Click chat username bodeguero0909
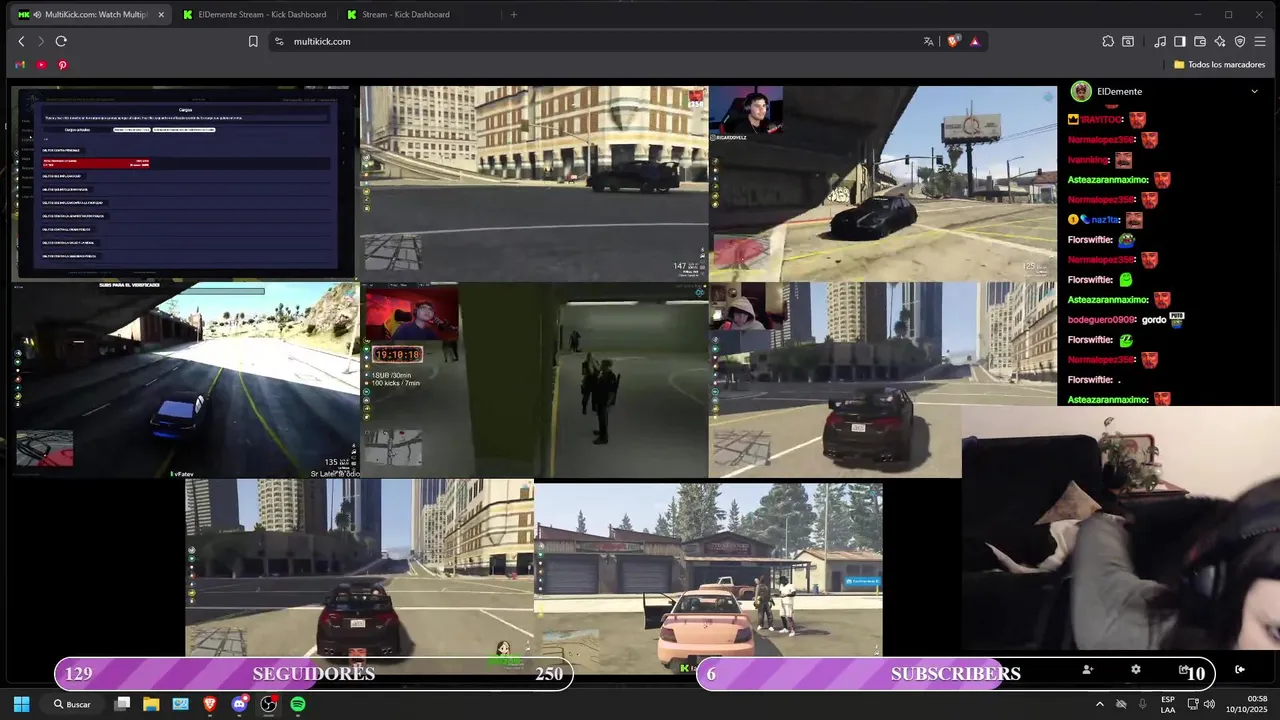Screen dimensions: 1280x720 coord(1102,320)
